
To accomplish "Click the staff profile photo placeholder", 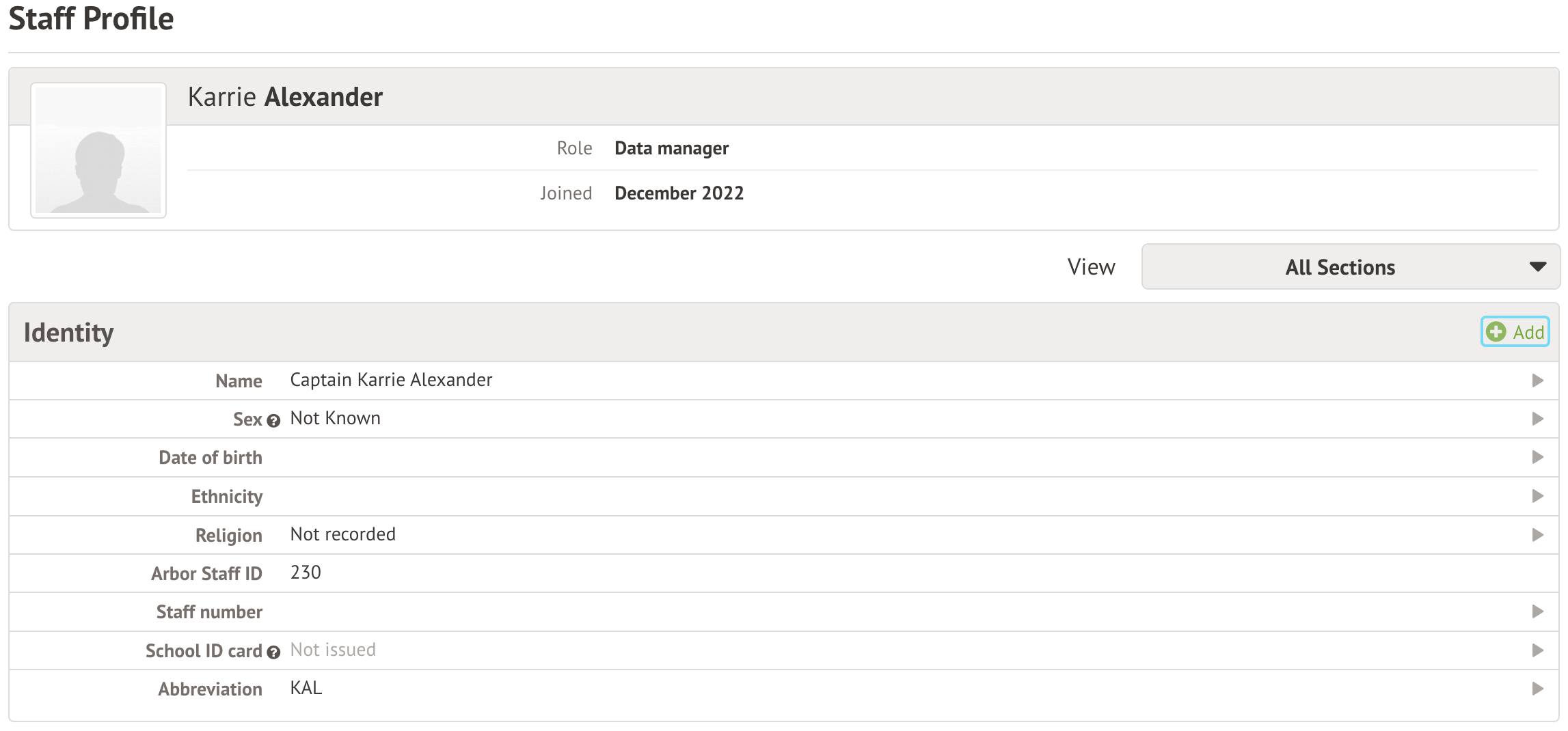I will click(x=98, y=150).
